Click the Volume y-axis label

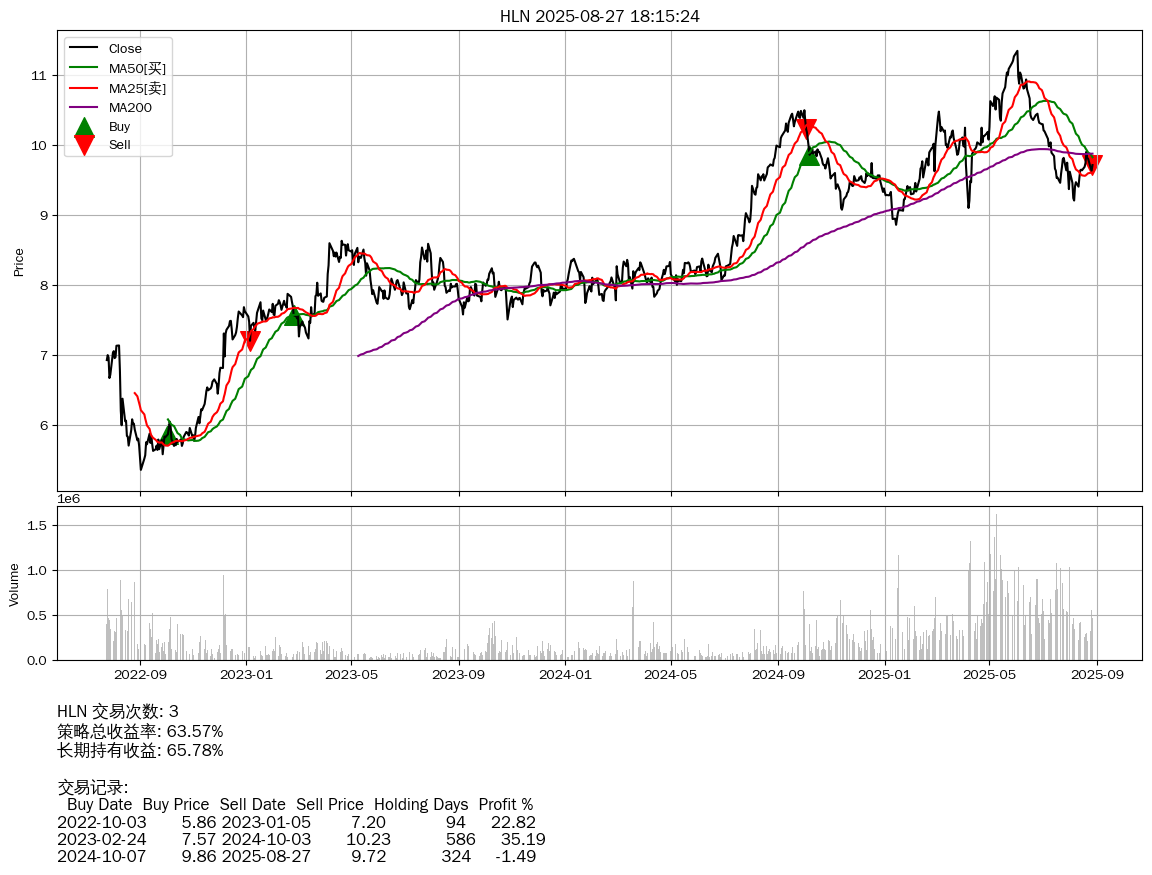coord(14,584)
